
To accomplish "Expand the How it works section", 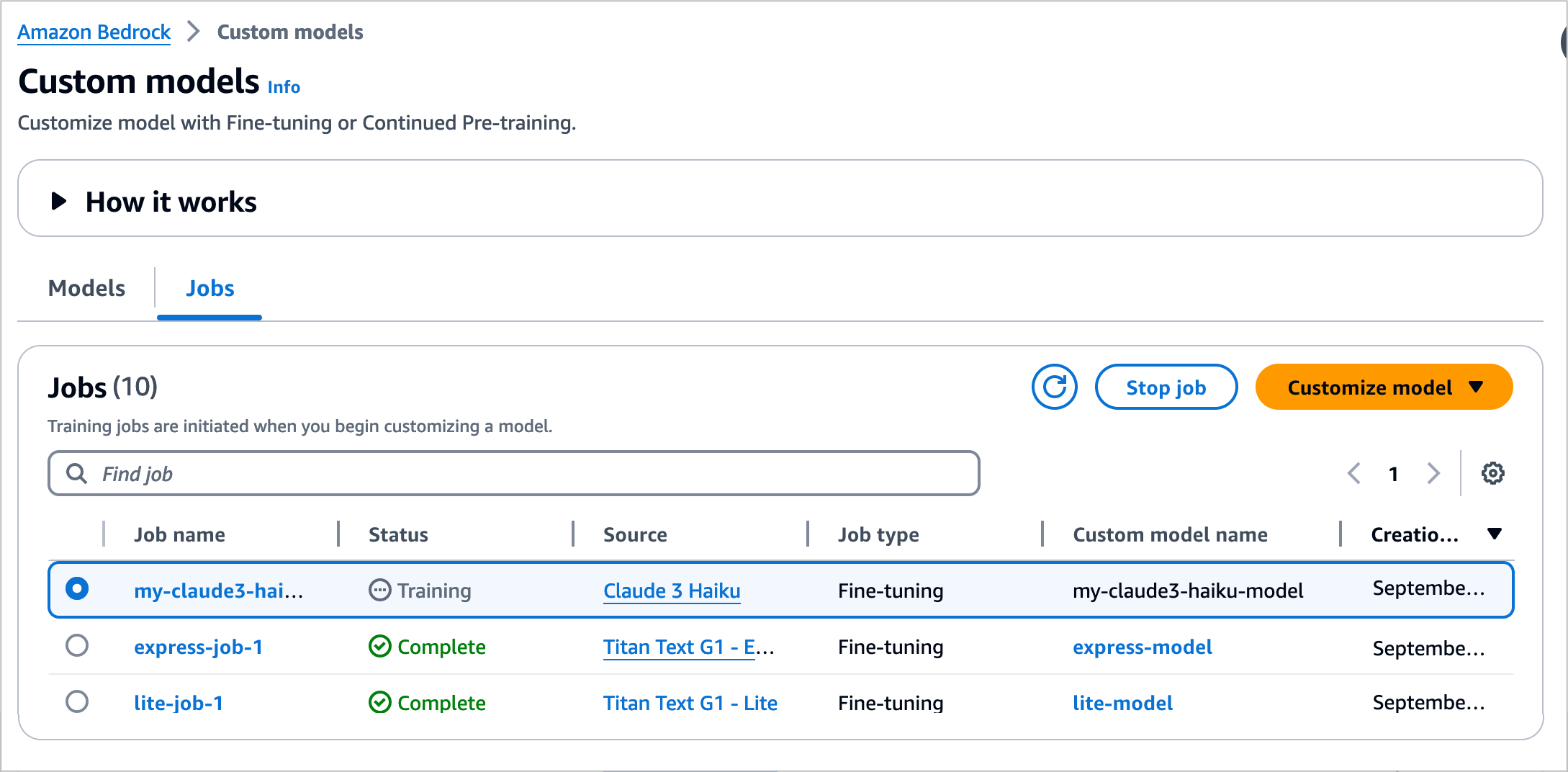I will point(59,202).
